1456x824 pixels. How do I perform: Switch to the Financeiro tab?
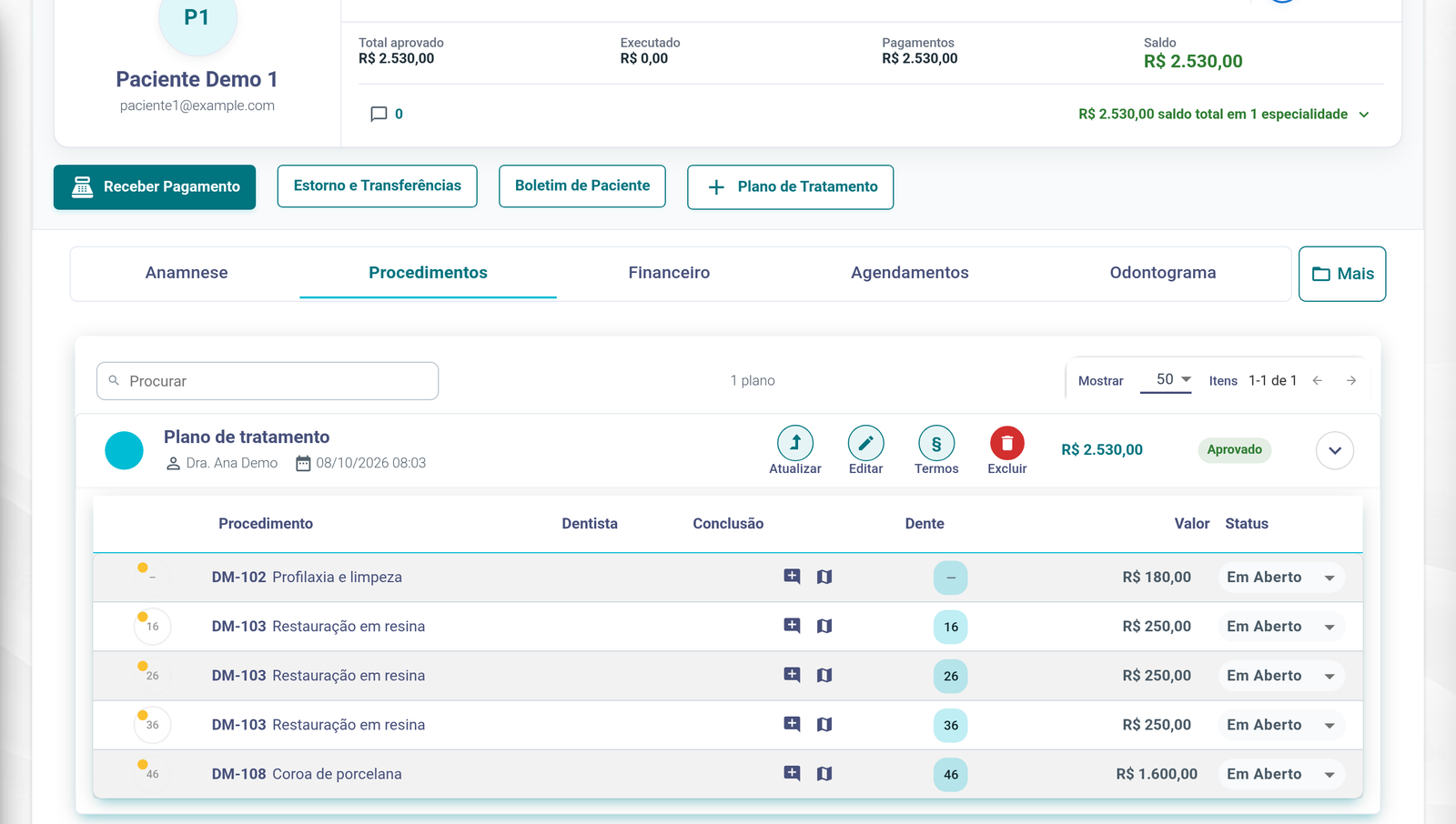669,273
